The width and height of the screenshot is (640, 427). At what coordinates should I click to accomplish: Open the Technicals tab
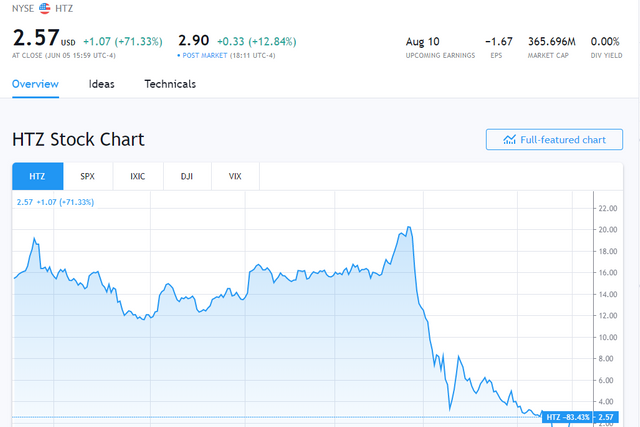pyautogui.click(x=170, y=84)
